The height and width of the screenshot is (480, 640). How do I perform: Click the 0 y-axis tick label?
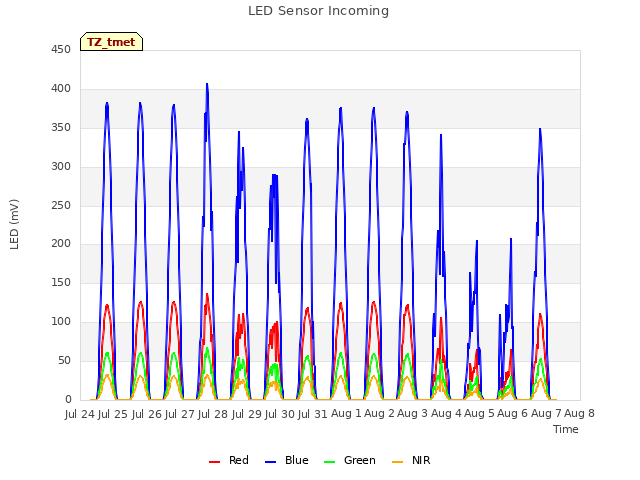click(x=68, y=399)
